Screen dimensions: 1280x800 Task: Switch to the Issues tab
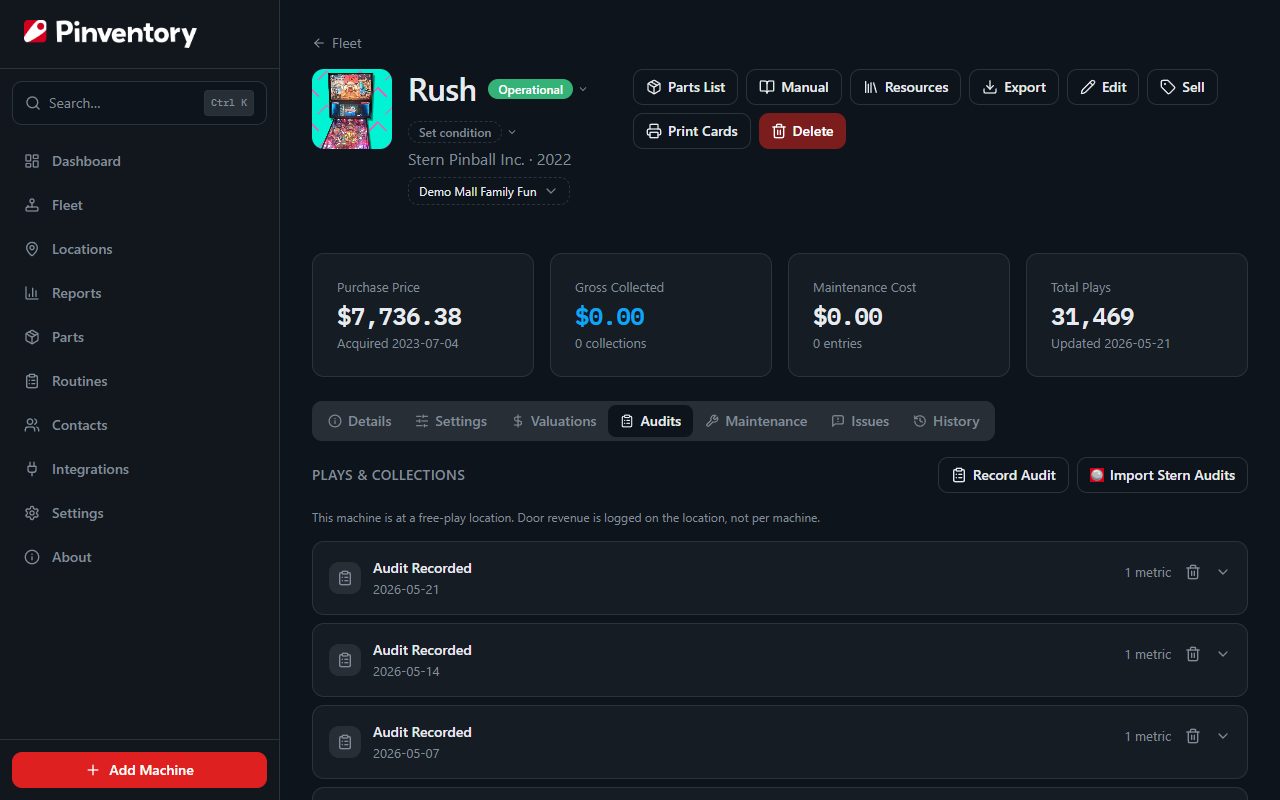tap(860, 421)
